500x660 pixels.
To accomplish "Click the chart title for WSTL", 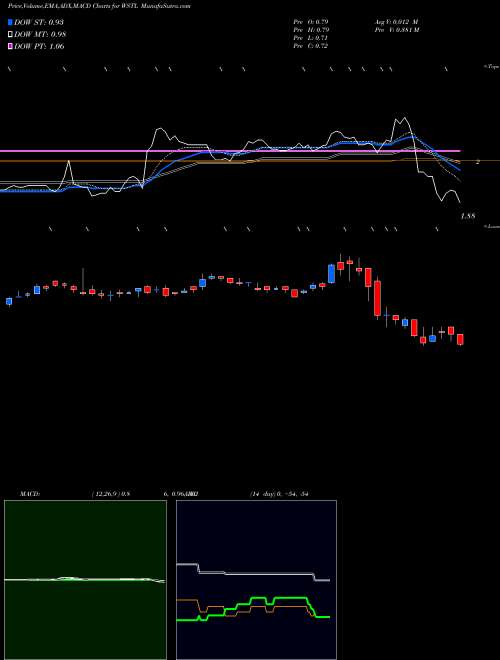I will pyautogui.click(x=99, y=6).
